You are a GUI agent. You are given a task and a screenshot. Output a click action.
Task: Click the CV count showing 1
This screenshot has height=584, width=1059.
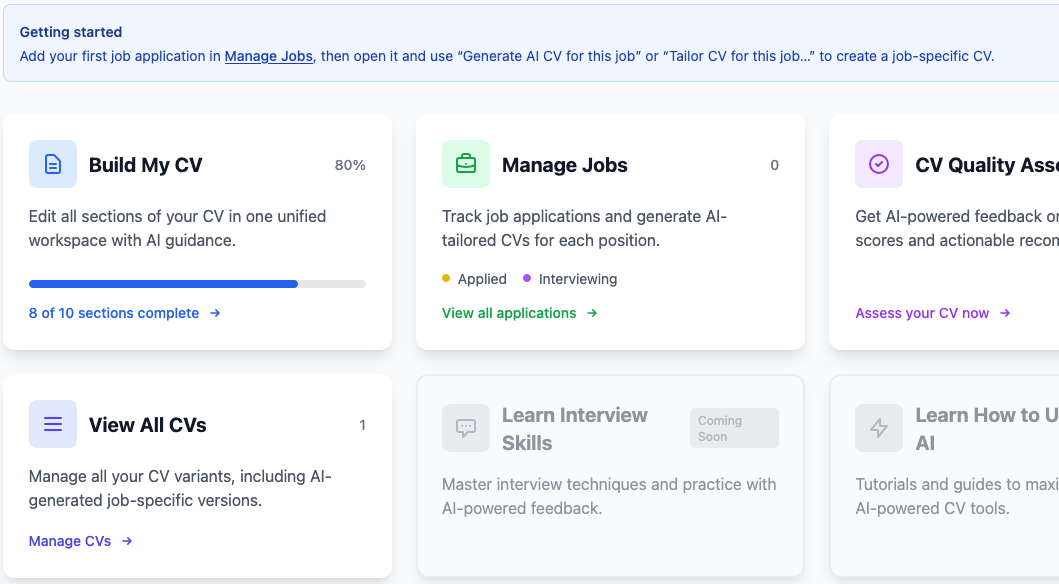click(x=363, y=424)
